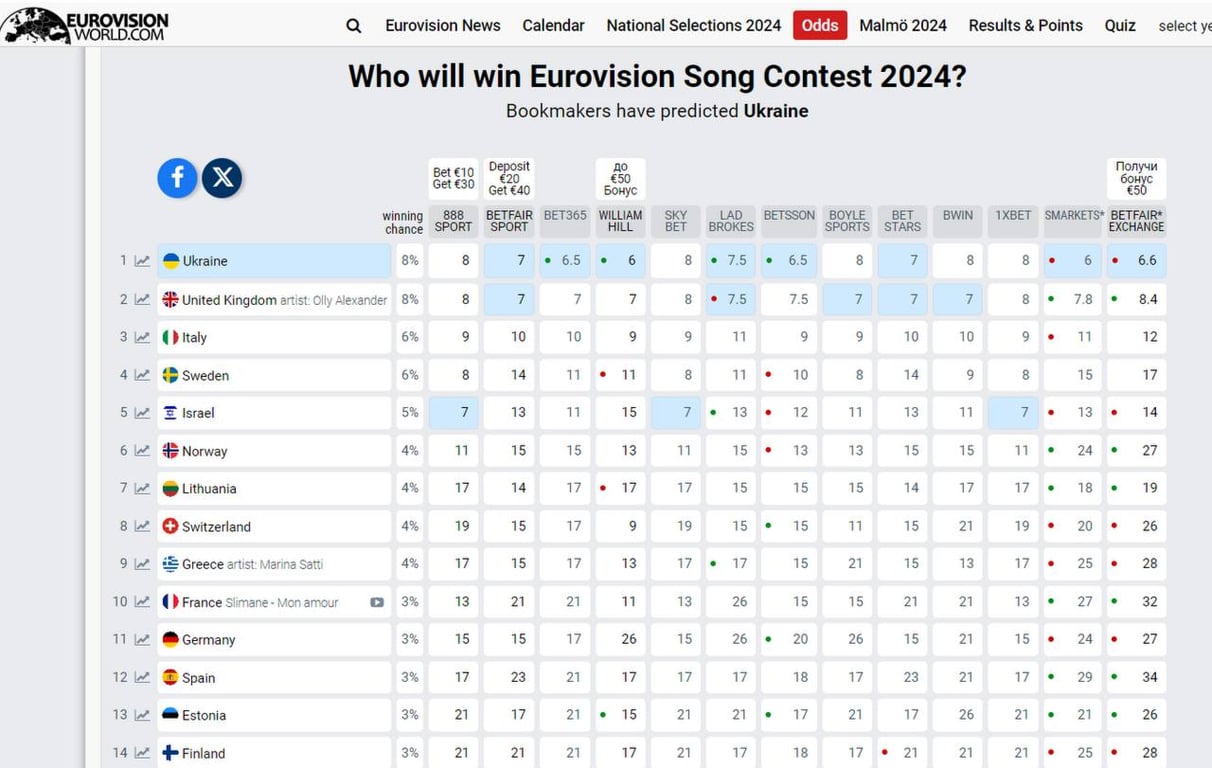Open Finland's odds trend chart icon

(x=142, y=753)
